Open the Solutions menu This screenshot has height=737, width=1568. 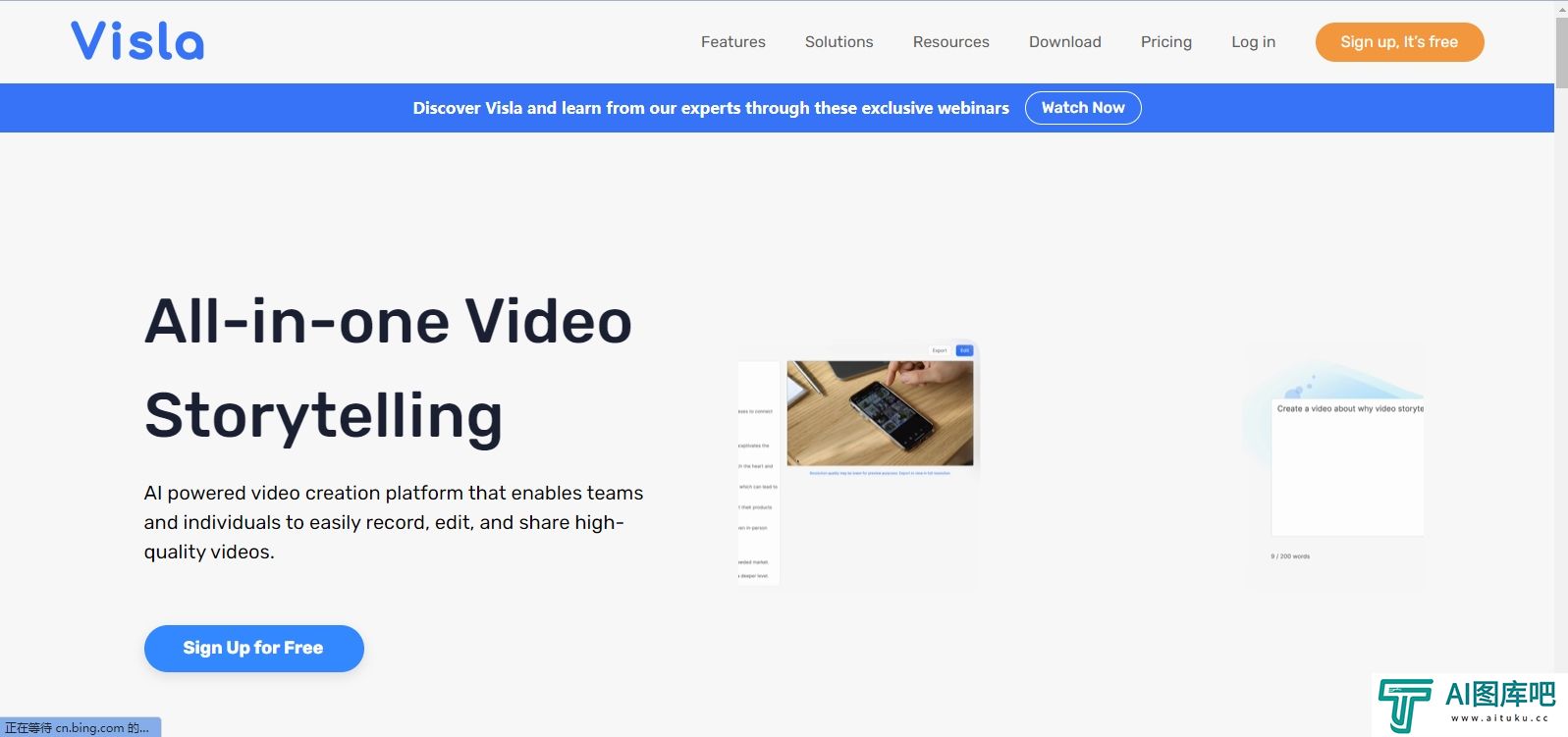click(838, 42)
